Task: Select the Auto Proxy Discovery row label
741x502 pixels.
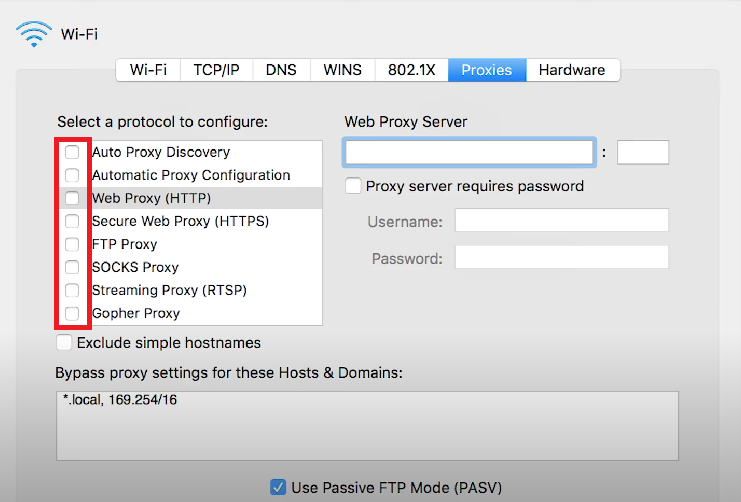Action: 161,152
